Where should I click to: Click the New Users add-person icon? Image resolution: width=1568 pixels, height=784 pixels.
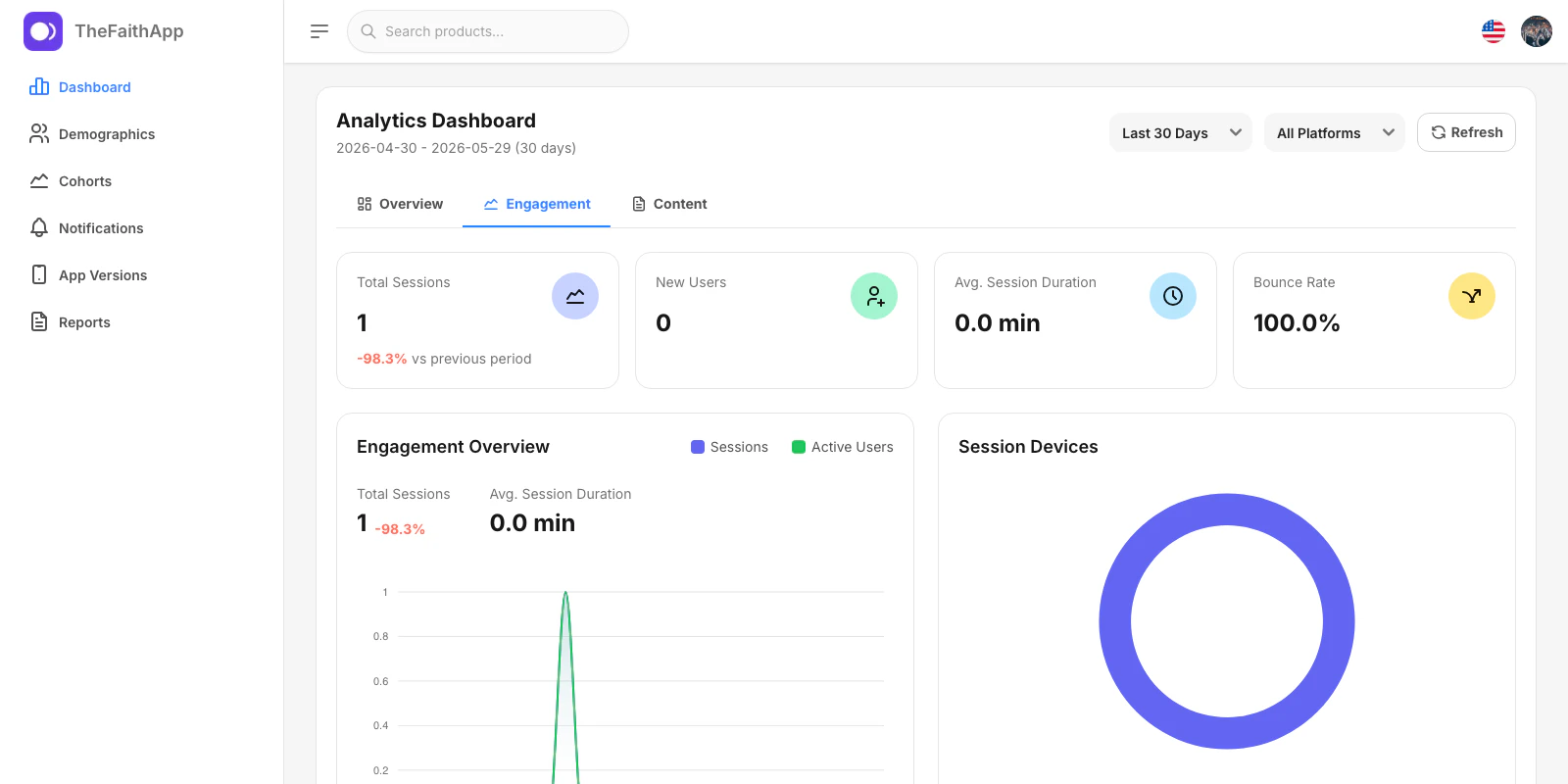[874, 296]
